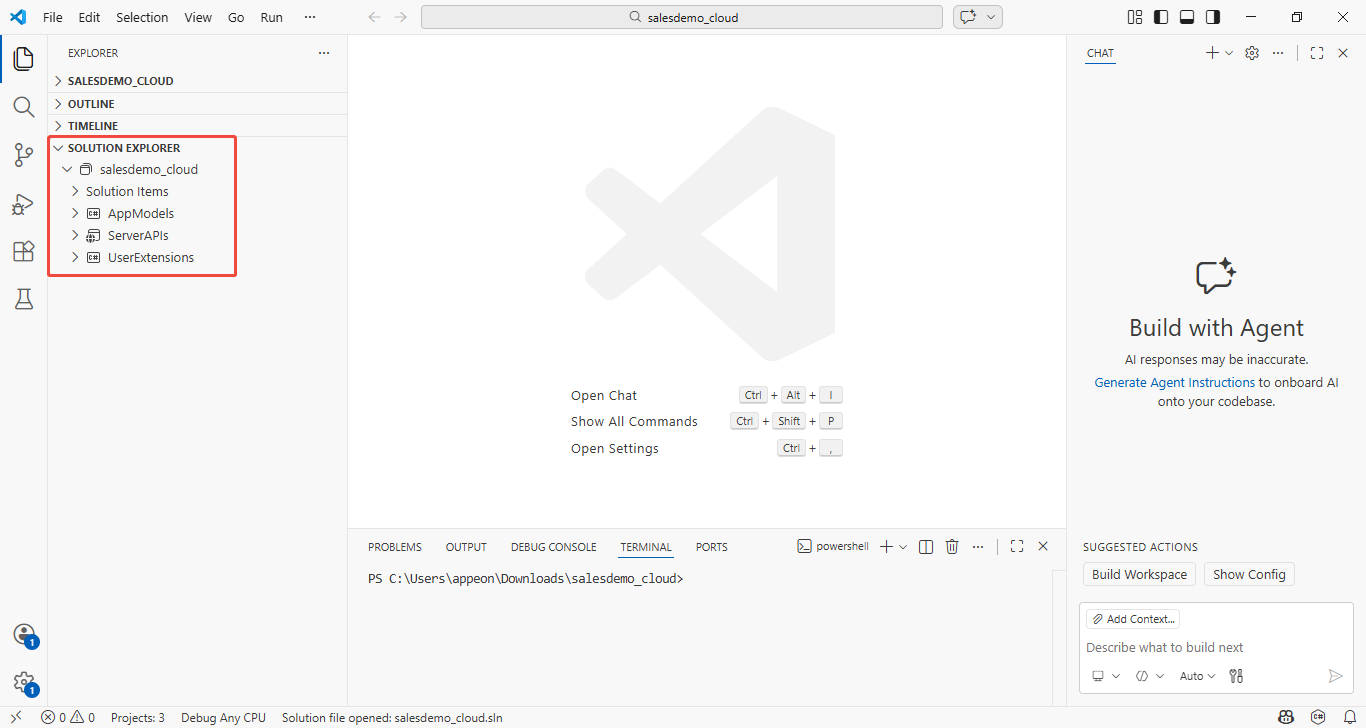Click the Generate Agent Instructions link

(1174, 383)
